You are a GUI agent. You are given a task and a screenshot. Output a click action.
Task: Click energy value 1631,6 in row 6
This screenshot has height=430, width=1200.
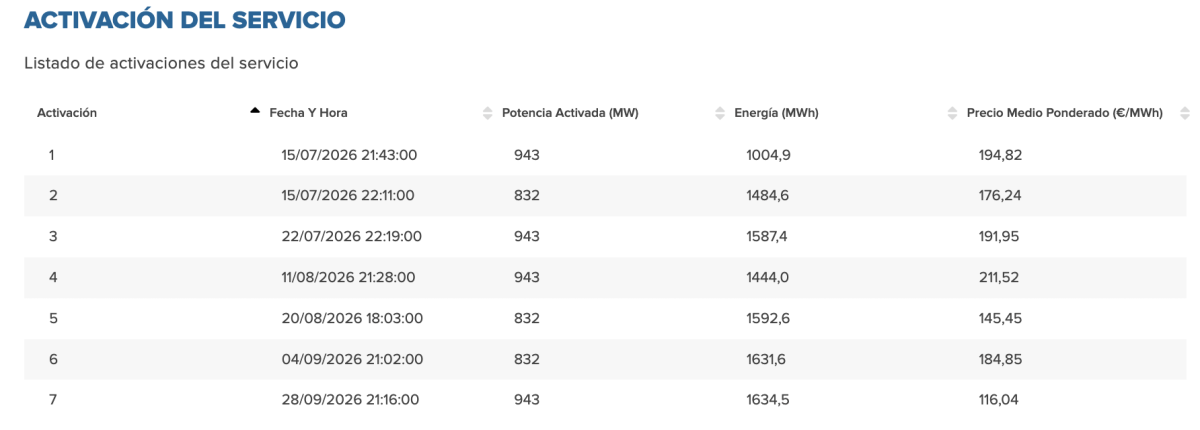click(x=768, y=360)
